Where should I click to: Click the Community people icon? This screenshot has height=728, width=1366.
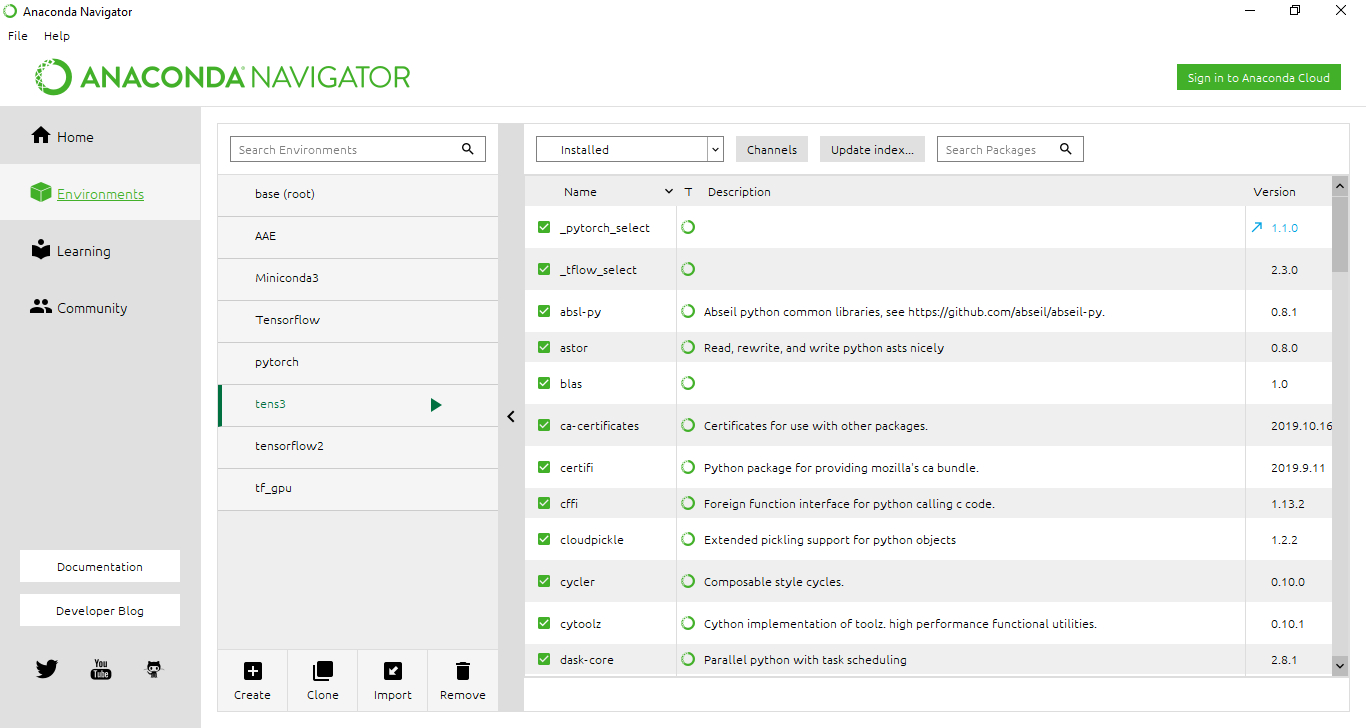41,307
